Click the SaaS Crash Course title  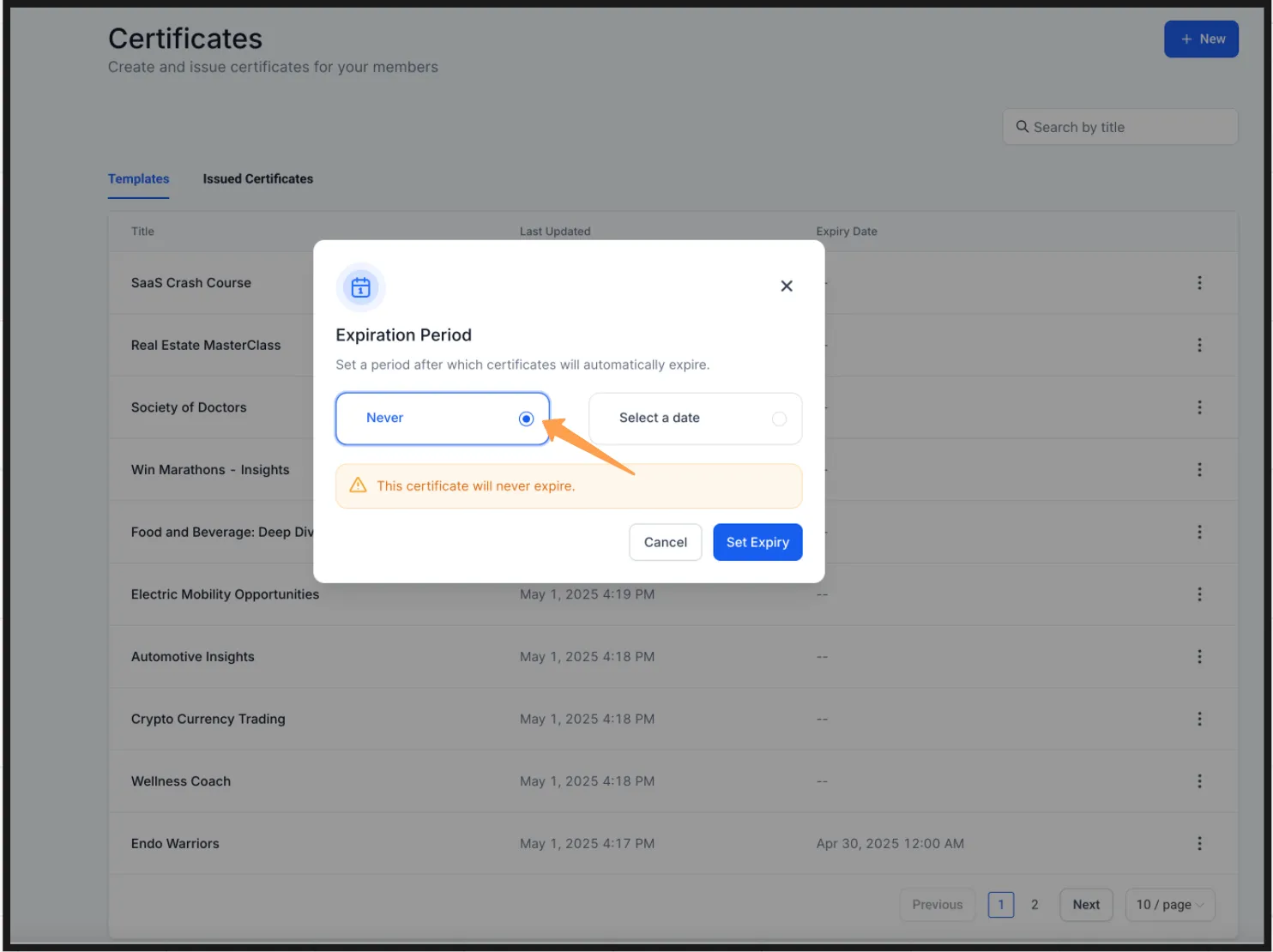pos(191,283)
